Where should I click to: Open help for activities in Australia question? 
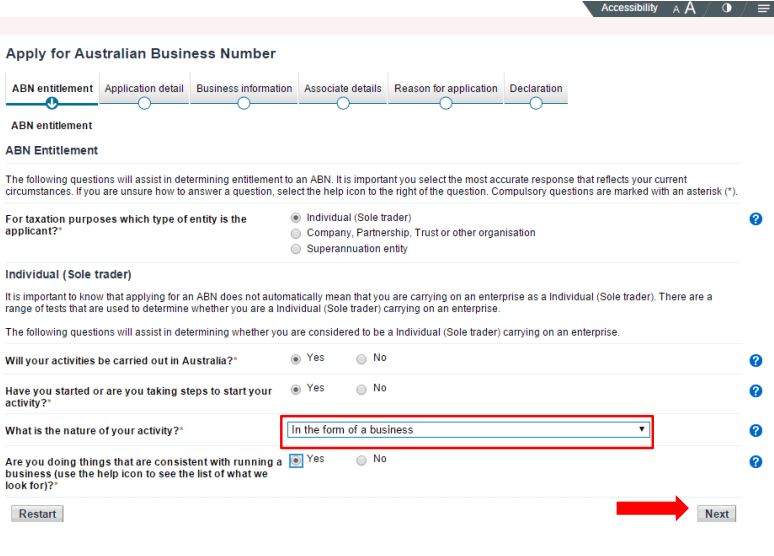coord(756,361)
